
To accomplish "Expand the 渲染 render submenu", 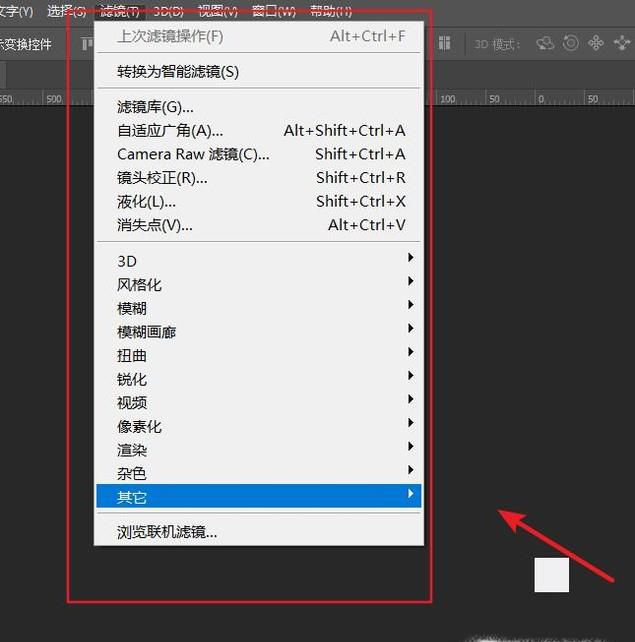I will coord(259,450).
